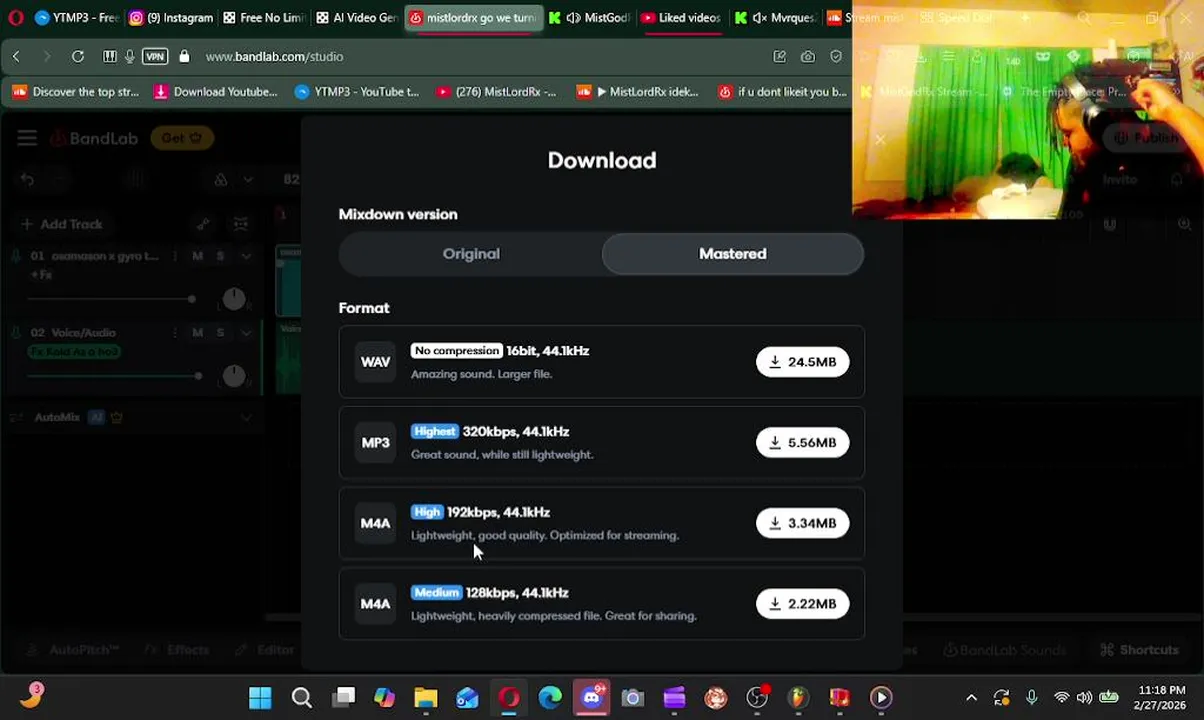Open the BandLab hamburger menu

pos(27,138)
